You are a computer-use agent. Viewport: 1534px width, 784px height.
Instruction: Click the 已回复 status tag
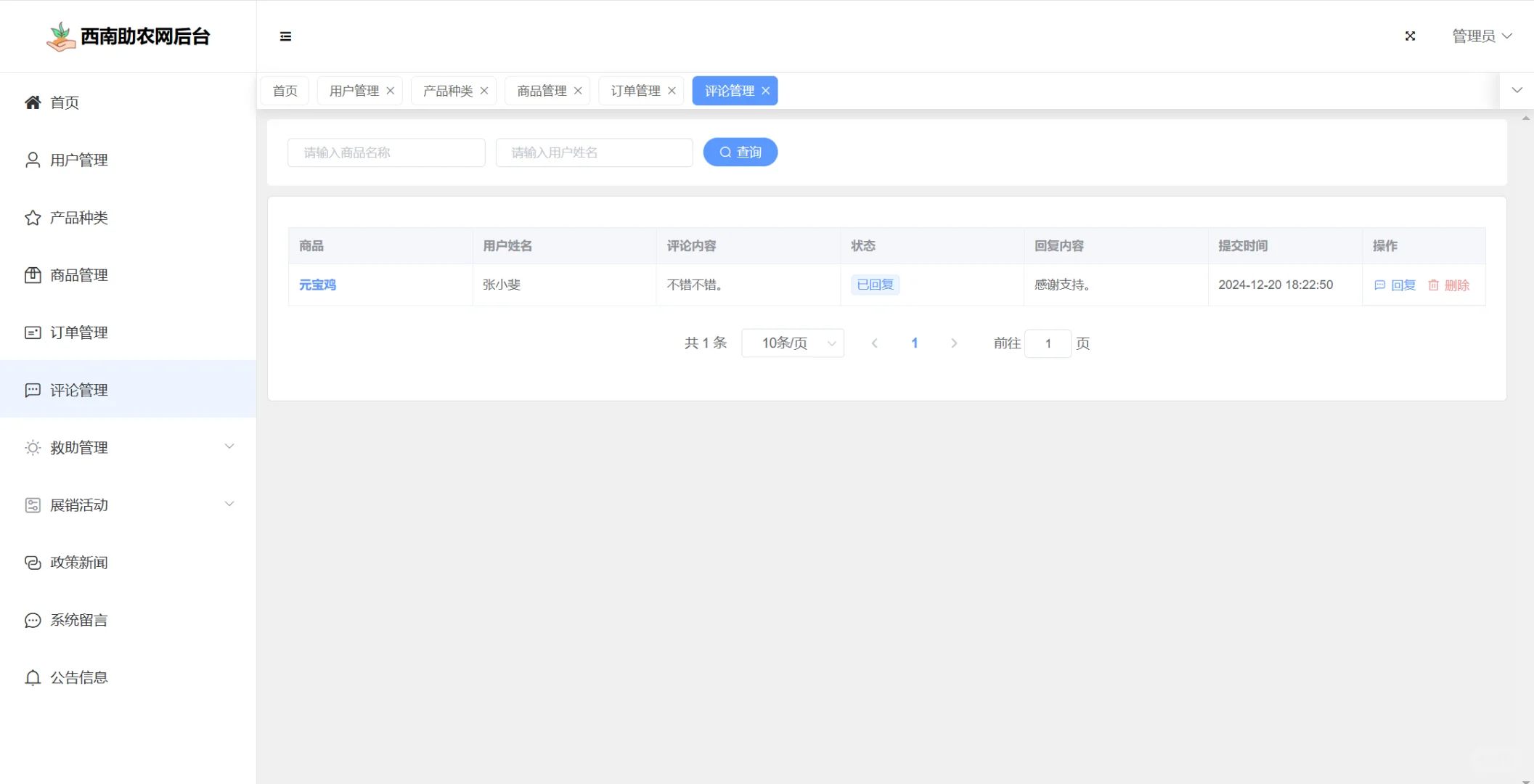(x=875, y=284)
